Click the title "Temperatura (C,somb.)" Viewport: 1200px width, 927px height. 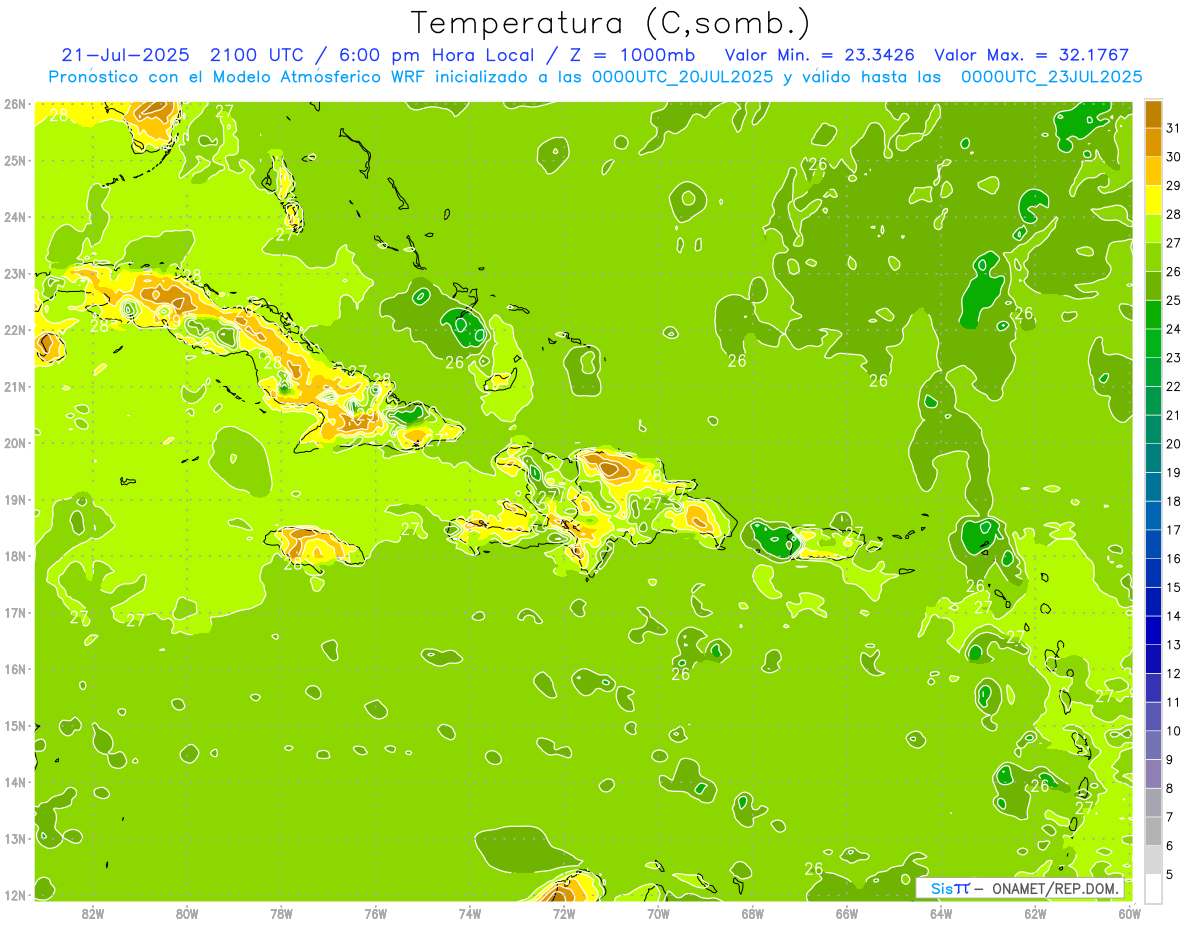point(610,23)
